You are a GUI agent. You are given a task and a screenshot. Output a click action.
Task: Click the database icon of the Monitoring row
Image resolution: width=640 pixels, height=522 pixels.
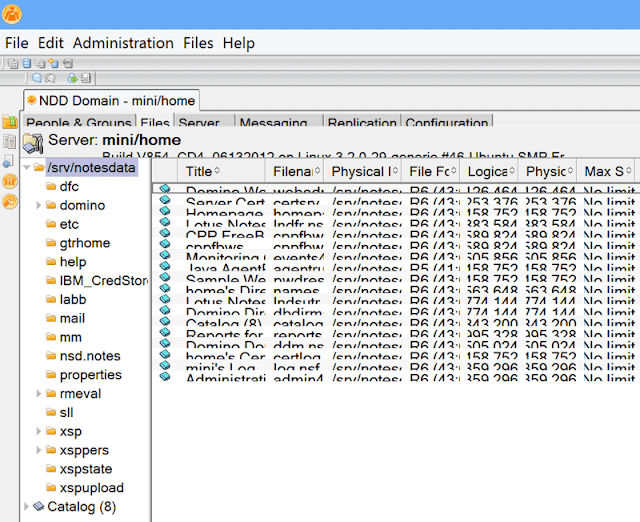[x=164, y=255]
